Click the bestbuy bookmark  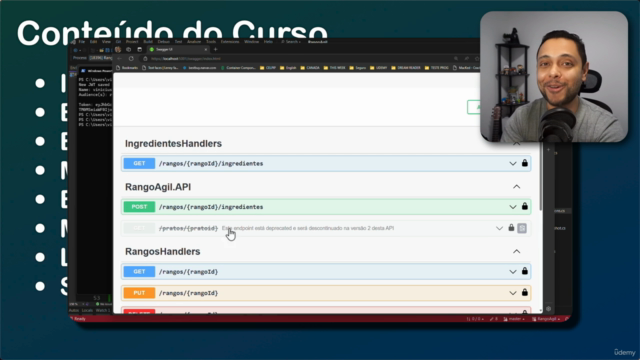click(199, 68)
